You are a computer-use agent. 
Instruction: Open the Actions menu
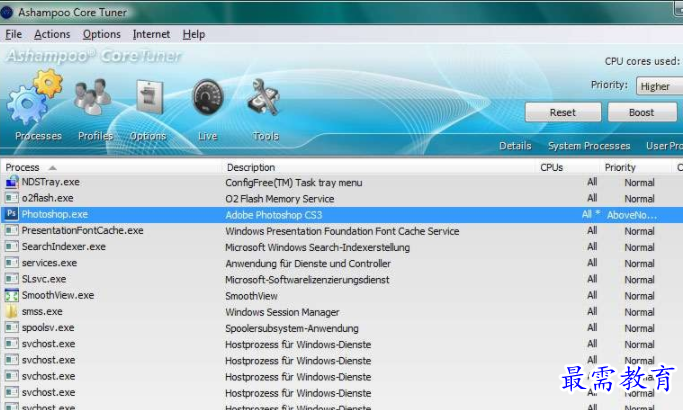52,34
